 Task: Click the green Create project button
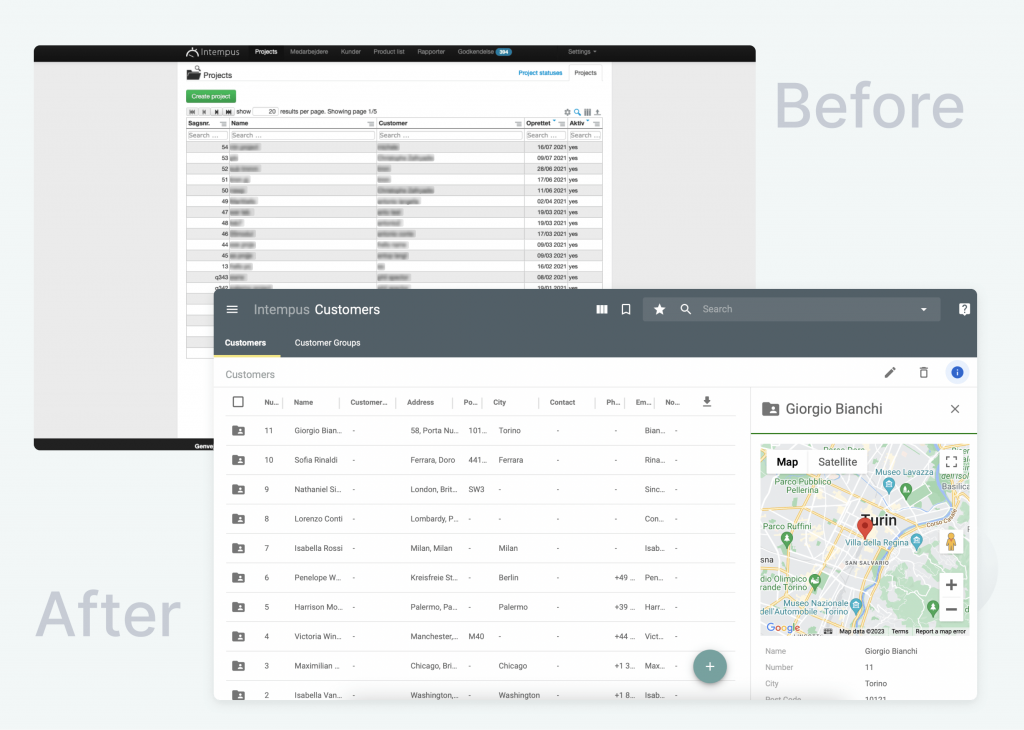click(210, 96)
